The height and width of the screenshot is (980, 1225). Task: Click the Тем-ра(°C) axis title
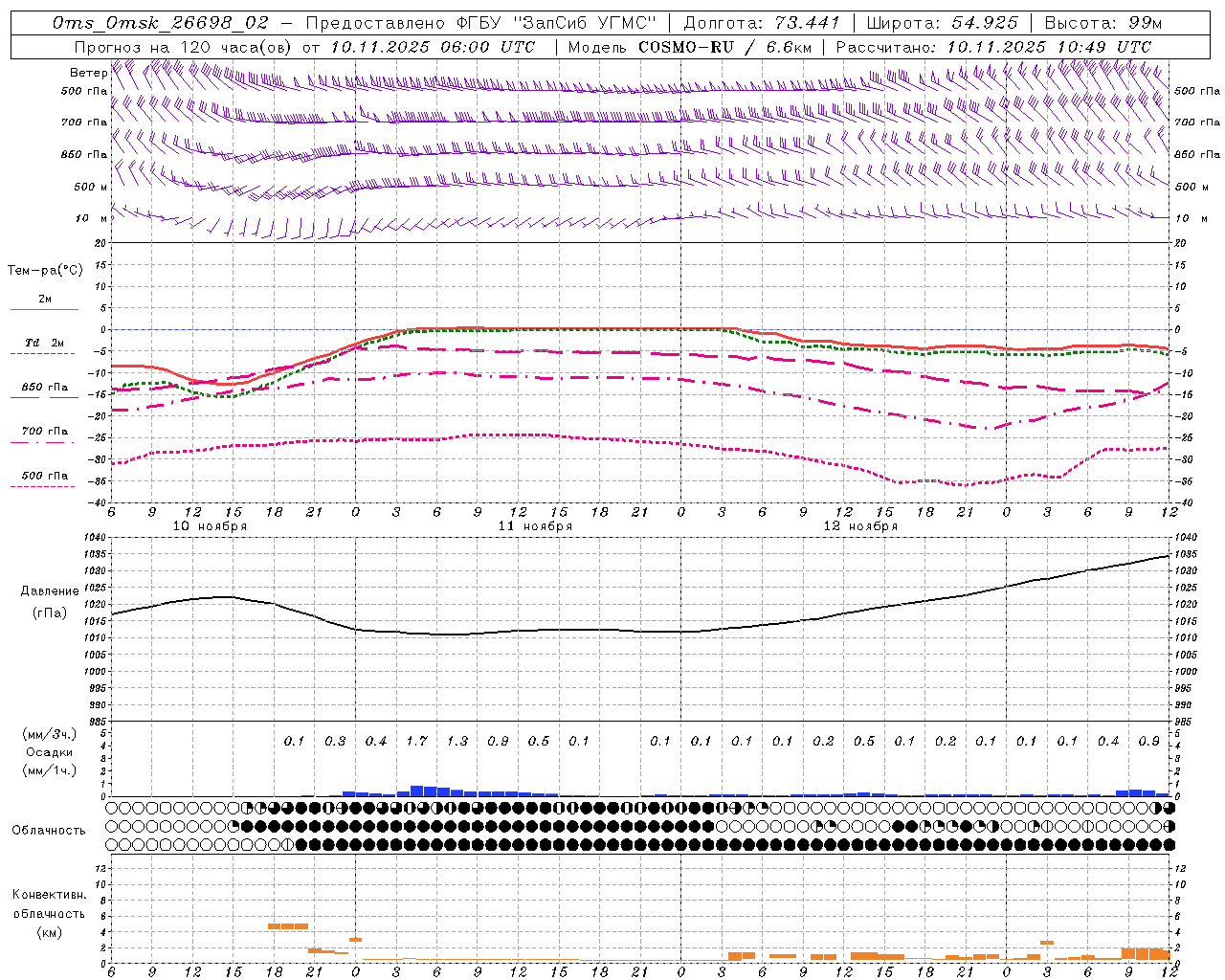45,271
